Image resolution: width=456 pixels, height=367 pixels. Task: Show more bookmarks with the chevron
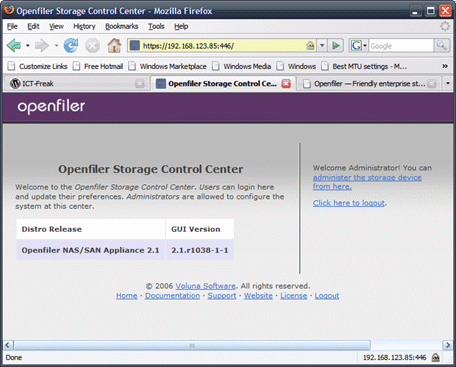pyautogui.click(x=445, y=66)
